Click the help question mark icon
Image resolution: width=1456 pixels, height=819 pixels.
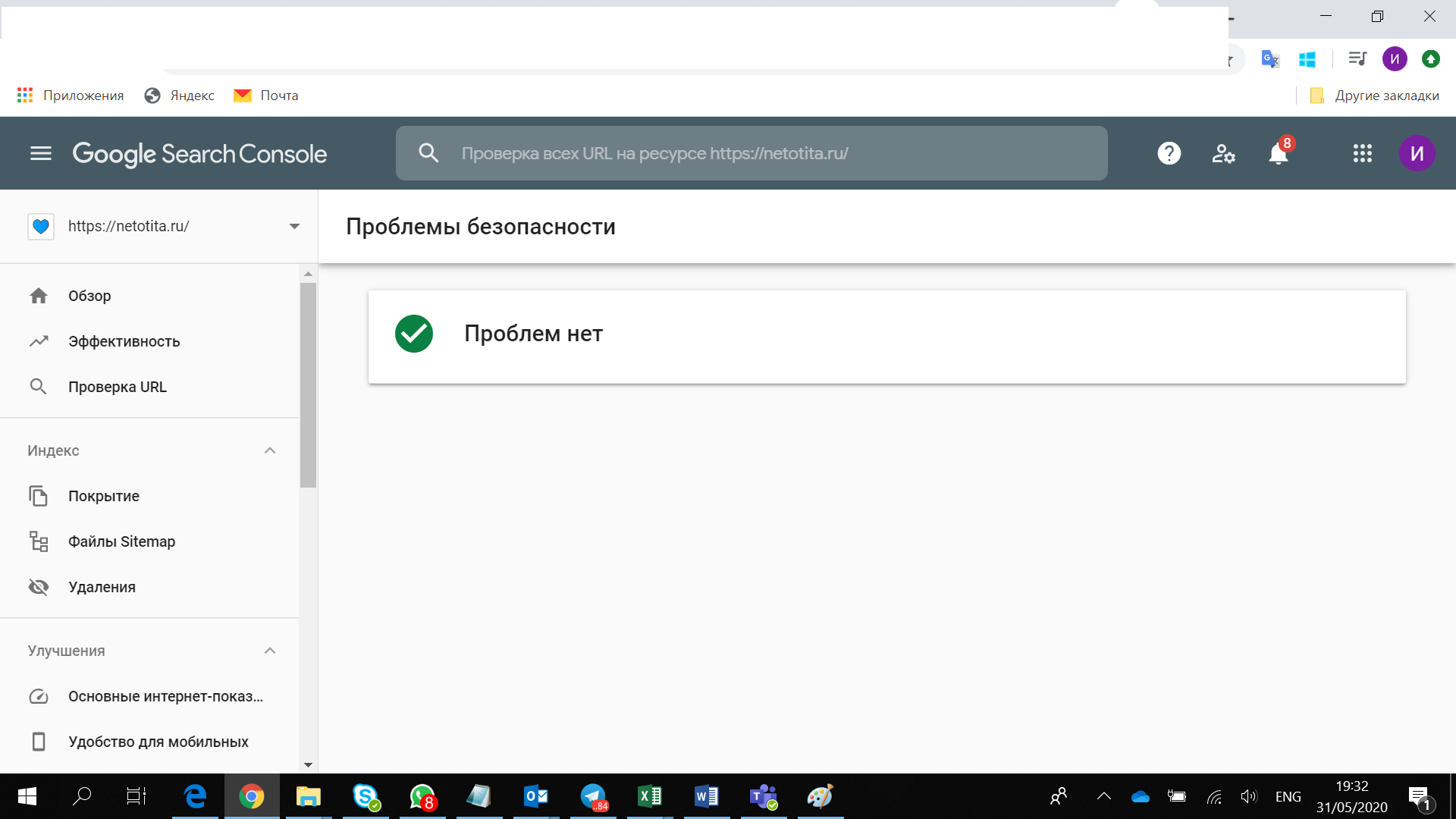pyautogui.click(x=1169, y=153)
